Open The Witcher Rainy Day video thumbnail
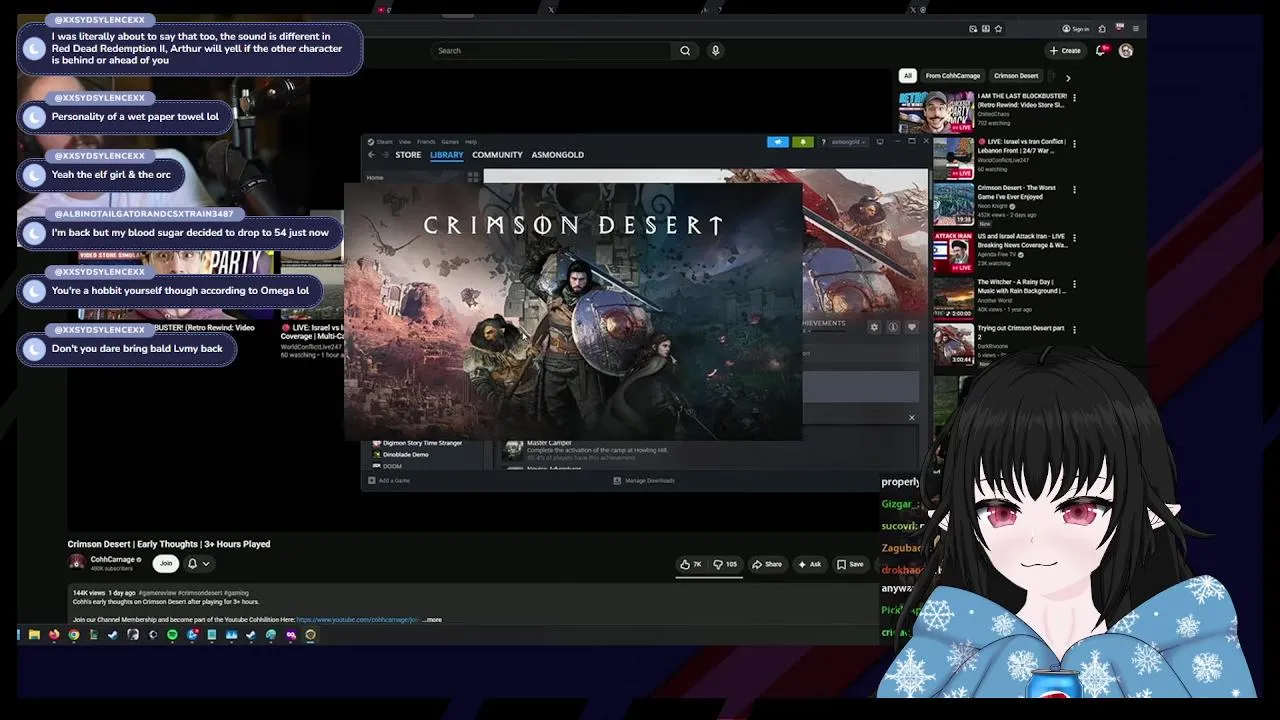1280x720 pixels. 953,298
